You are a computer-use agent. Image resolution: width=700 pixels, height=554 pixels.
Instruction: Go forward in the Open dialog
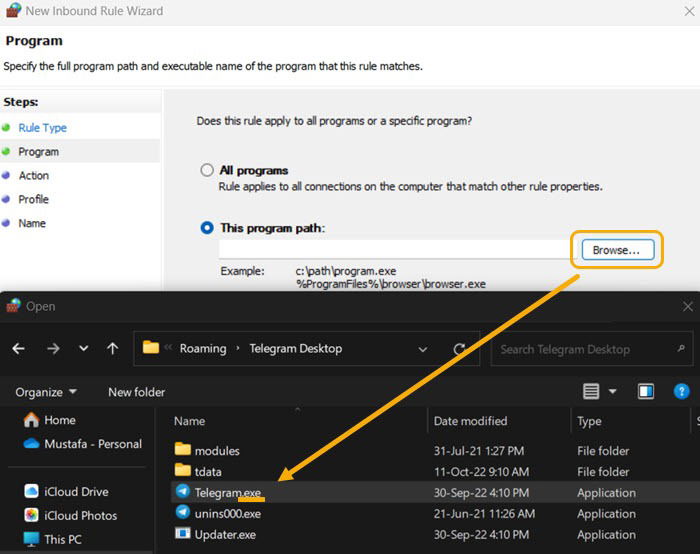pos(53,349)
